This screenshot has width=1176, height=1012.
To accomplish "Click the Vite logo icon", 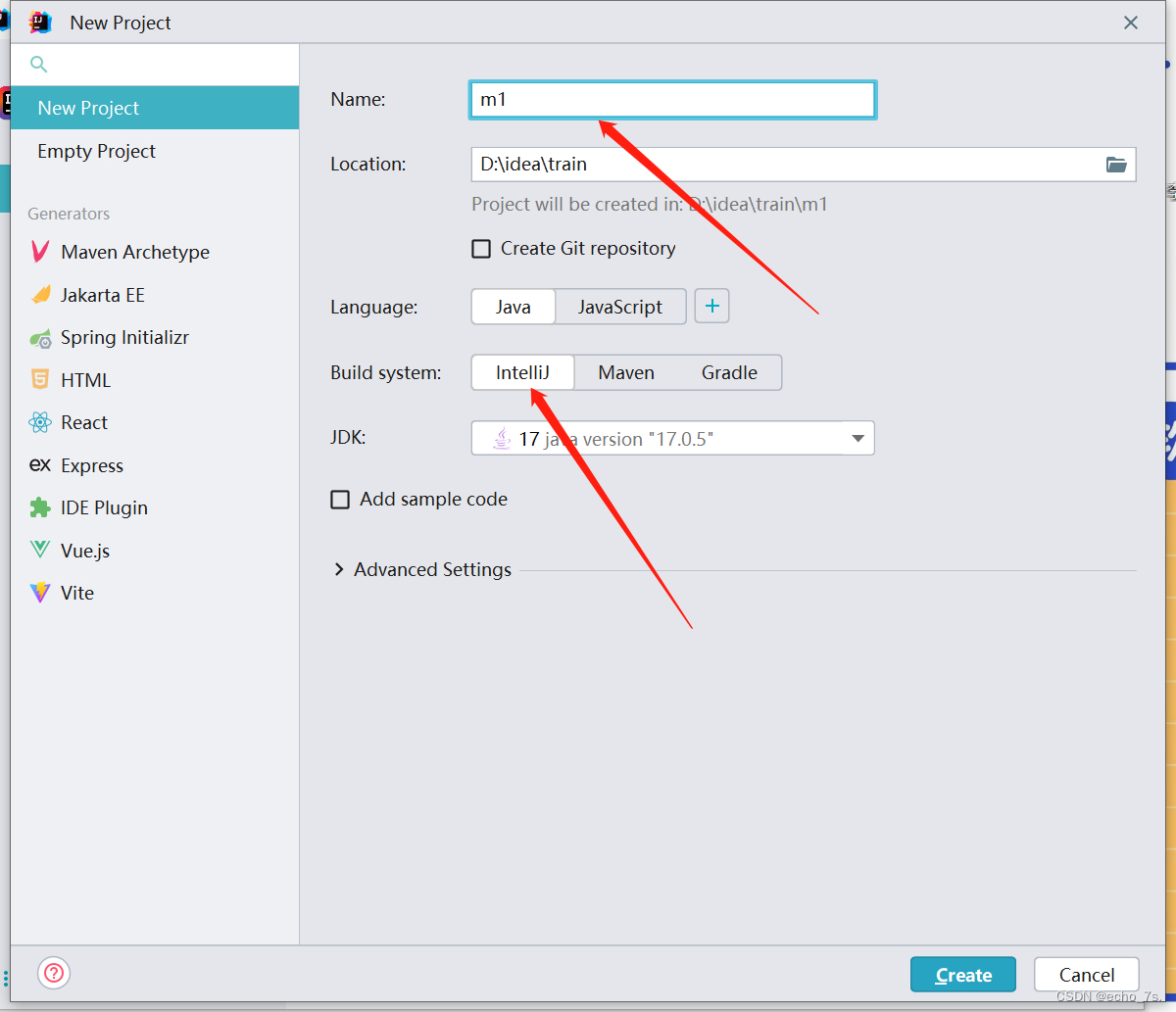I will tap(40, 593).
